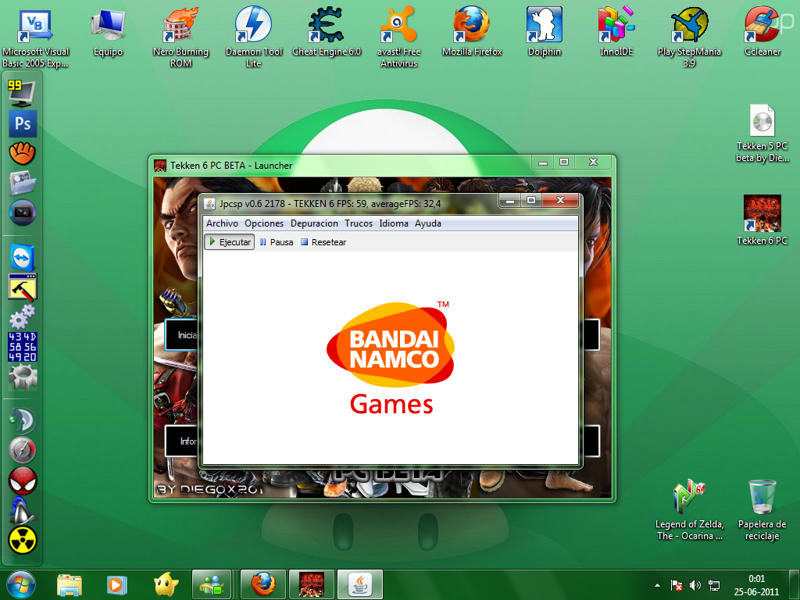Click the Fraps 99 monitor dock icon
Viewport: 800px width, 600px height.
21,93
